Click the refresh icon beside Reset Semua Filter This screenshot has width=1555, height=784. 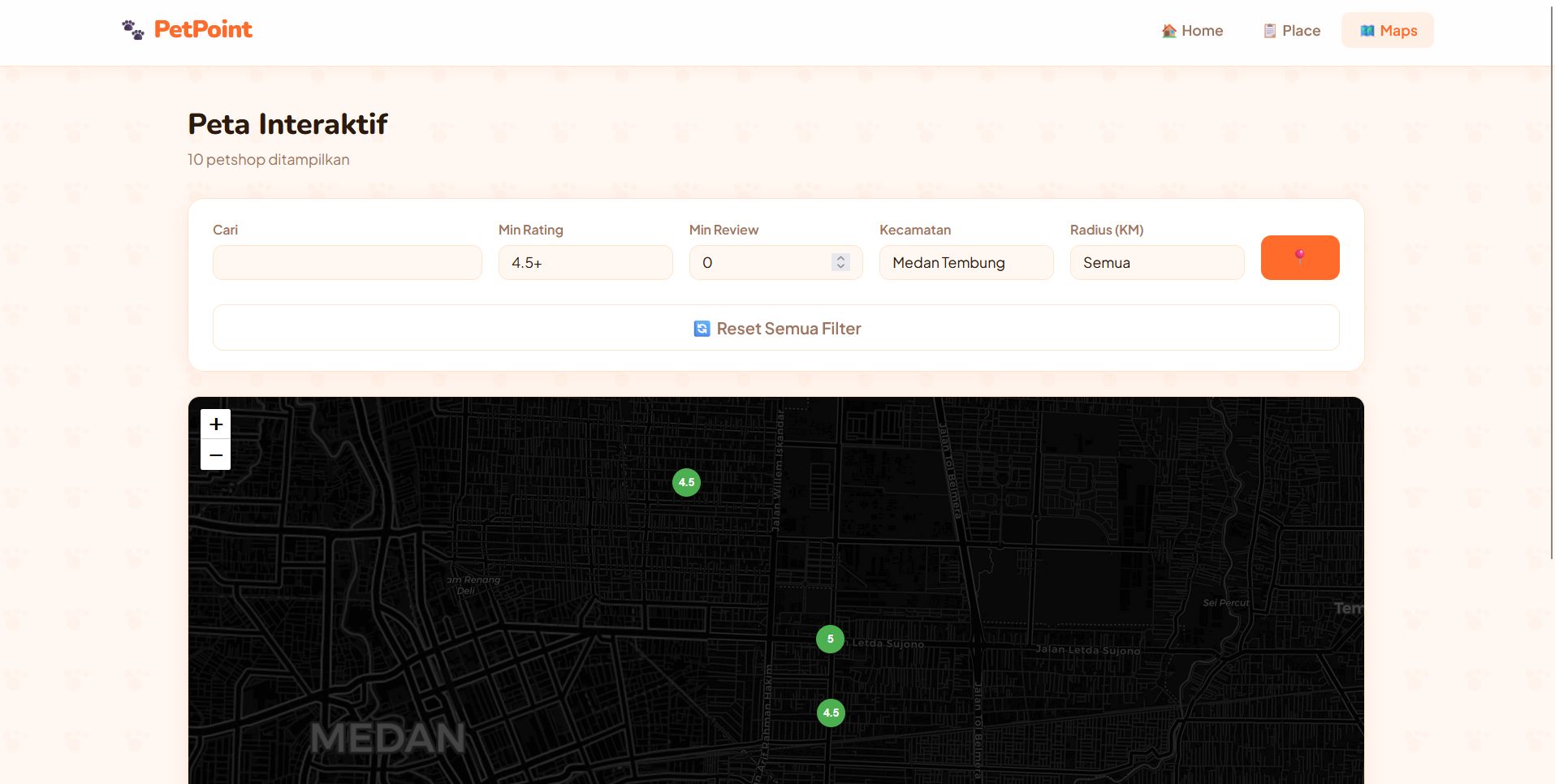[x=702, y=329]
